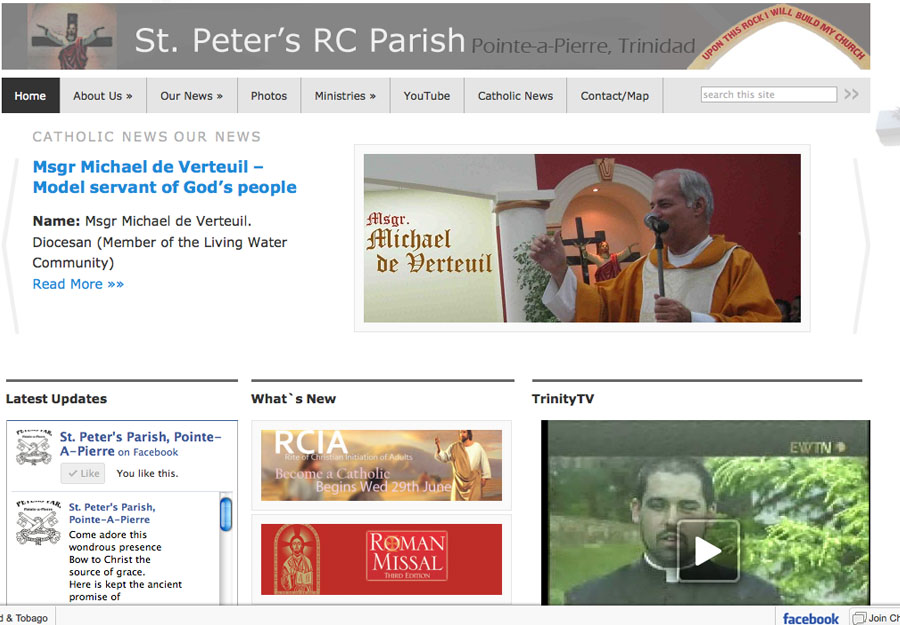Click the Read More link
Viewport: 900px width, 625px height.
(x=78, y=284)
